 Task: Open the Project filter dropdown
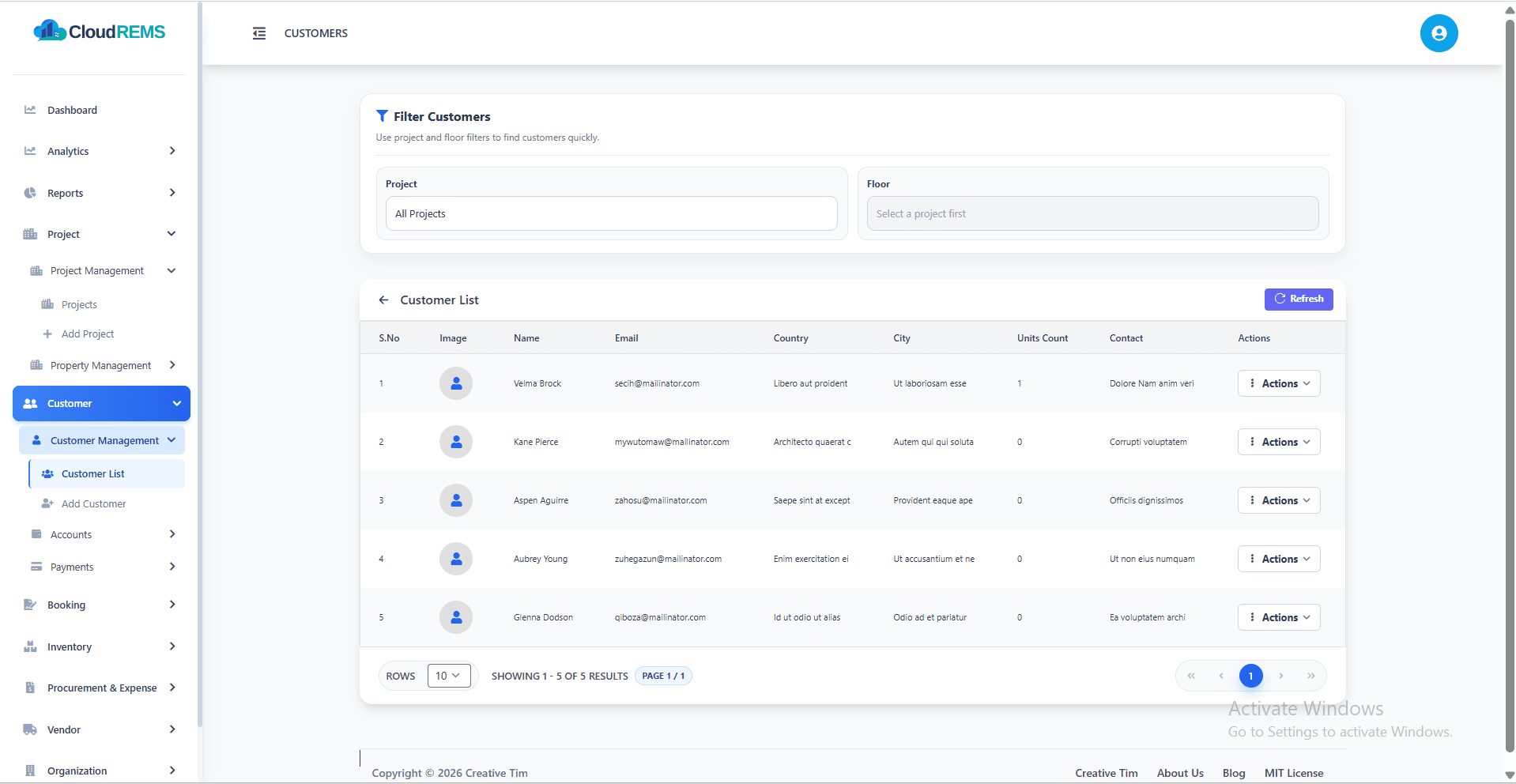click(x=611, y=213)
